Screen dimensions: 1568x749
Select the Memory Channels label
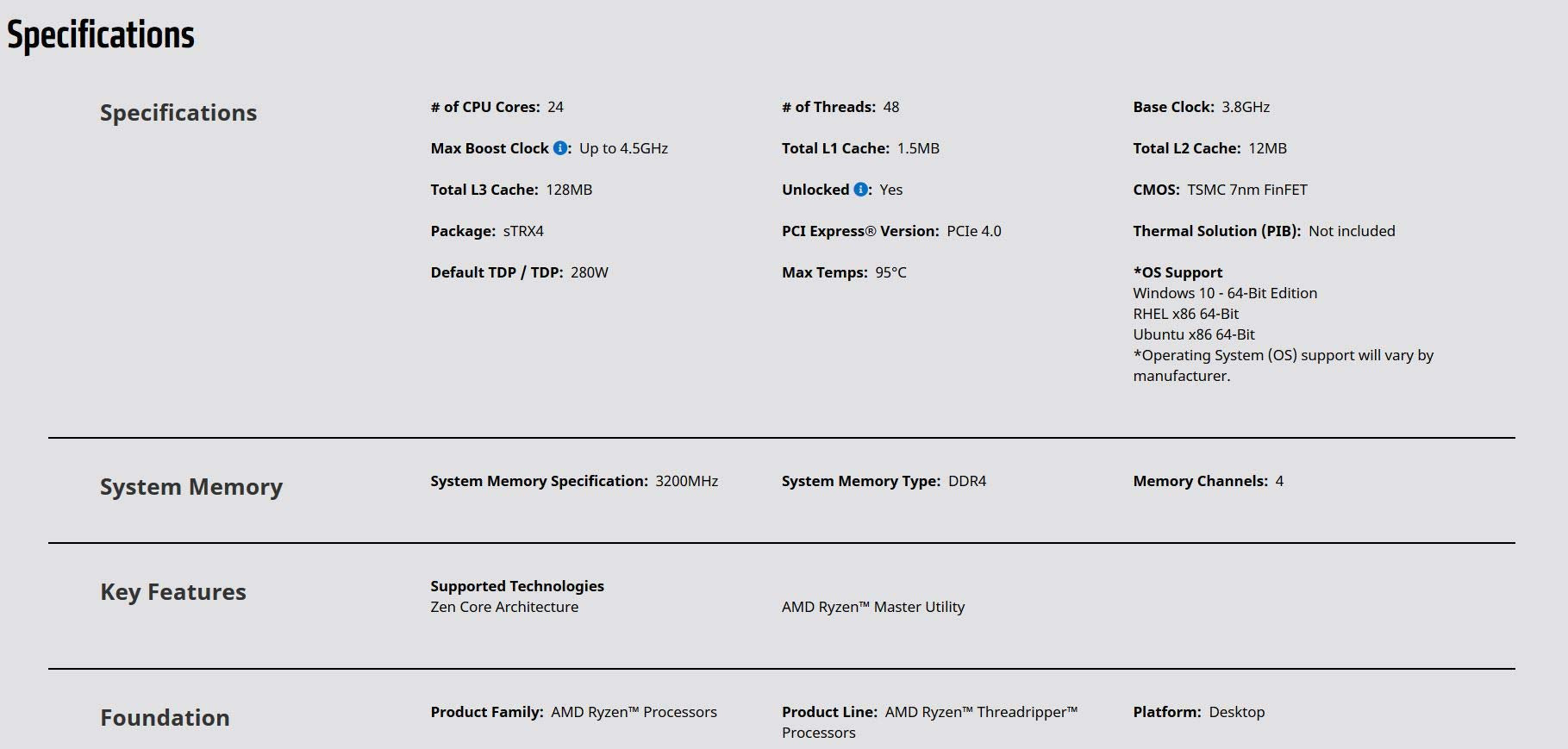click(1200, 481)
